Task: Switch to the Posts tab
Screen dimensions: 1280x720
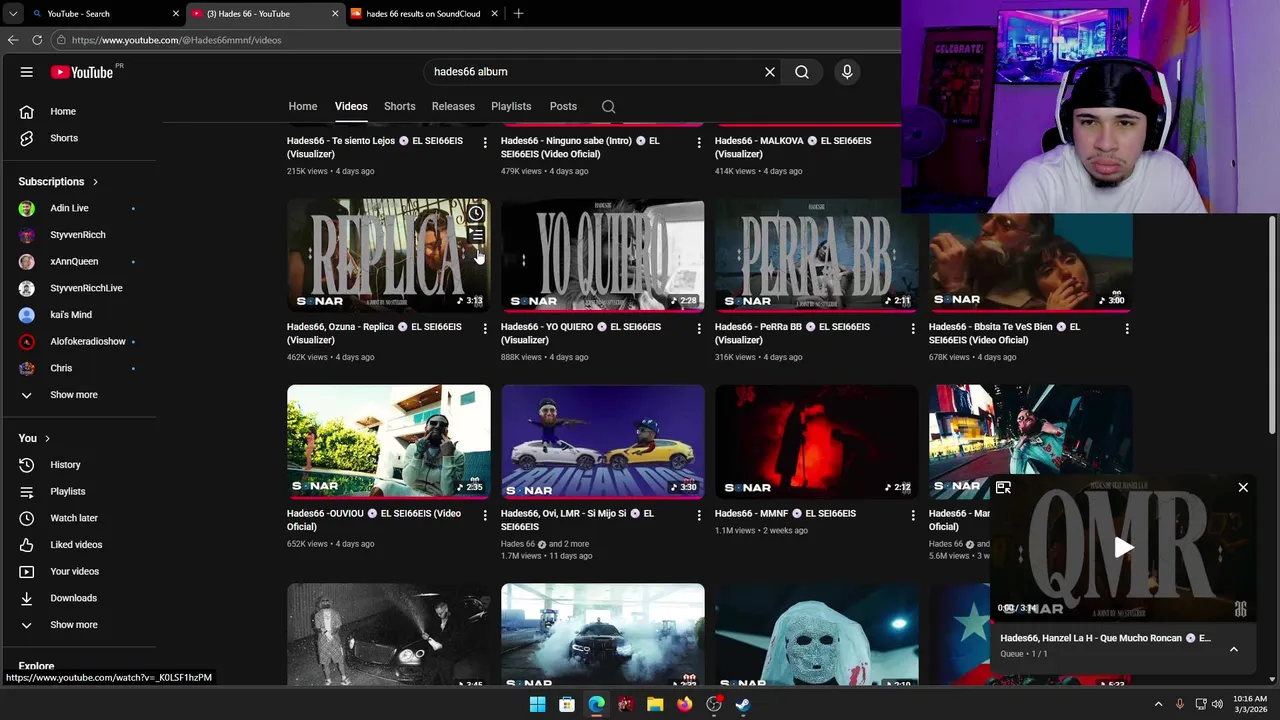Action: click(563, 106)
